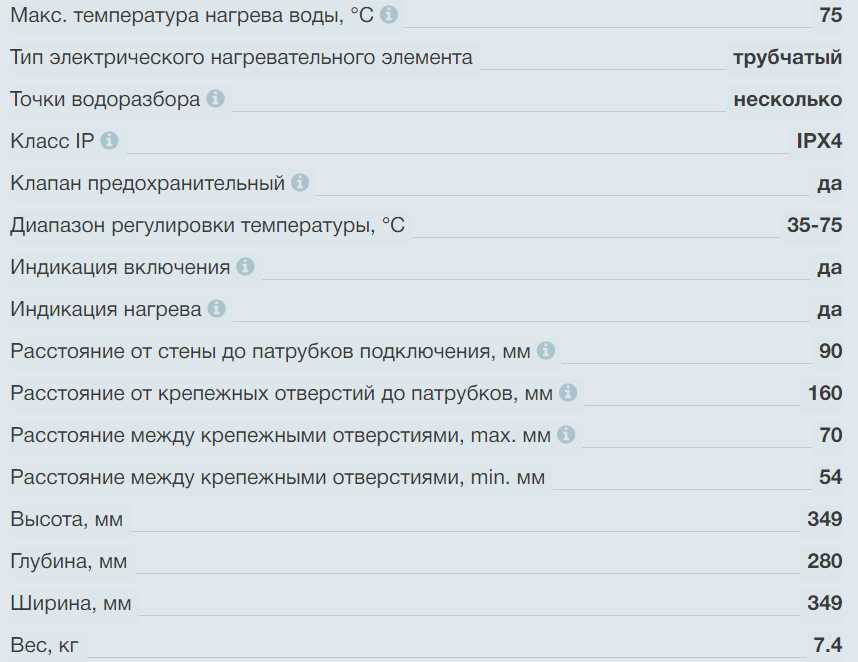Click the Тип электрического нагревательного элемента label

tap(241, 57)
